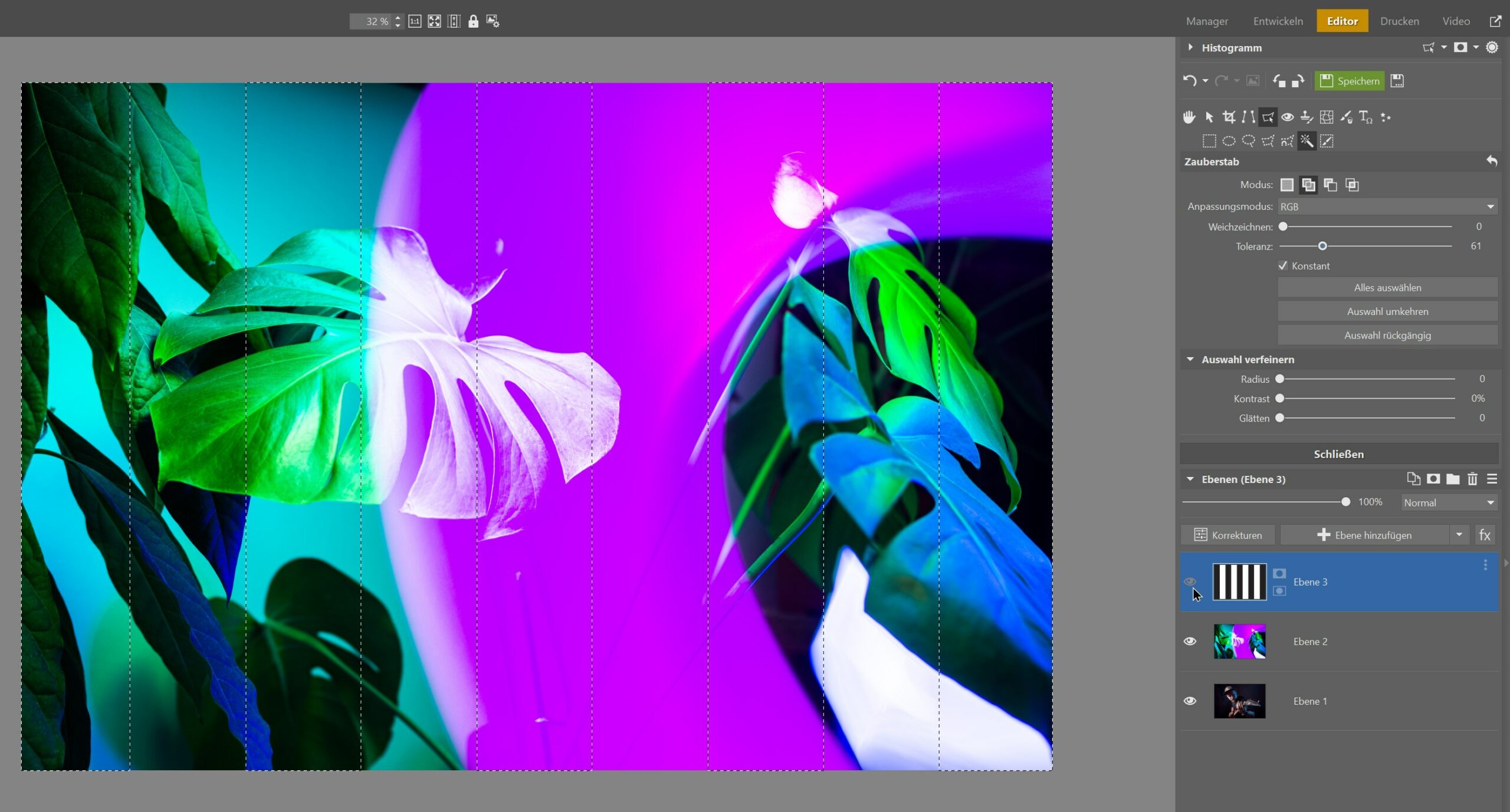Open the Normal blend mode dropdown
The width and height of the screenshot is (1510, 812).
tap(1449, 502)
